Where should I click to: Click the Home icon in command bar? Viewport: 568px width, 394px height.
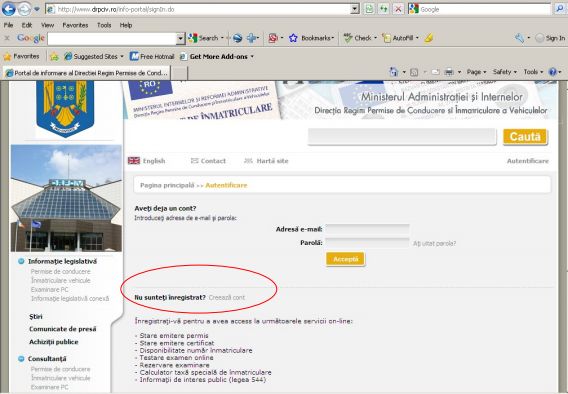[394, 72]
